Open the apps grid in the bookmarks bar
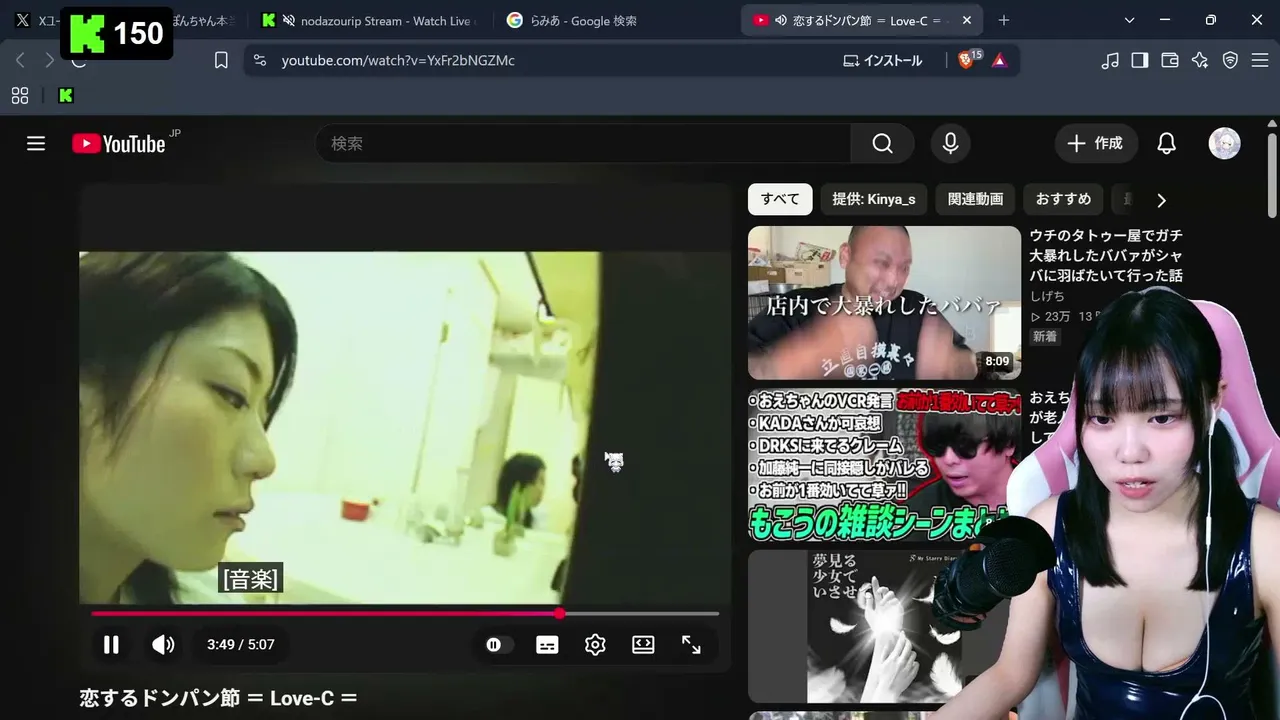Image resolution: width=1280 pixels, height=720 pixels. [x=20, y=96]
